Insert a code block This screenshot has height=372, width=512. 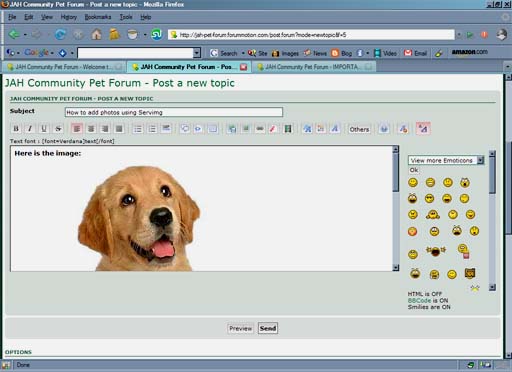[199, 129]
